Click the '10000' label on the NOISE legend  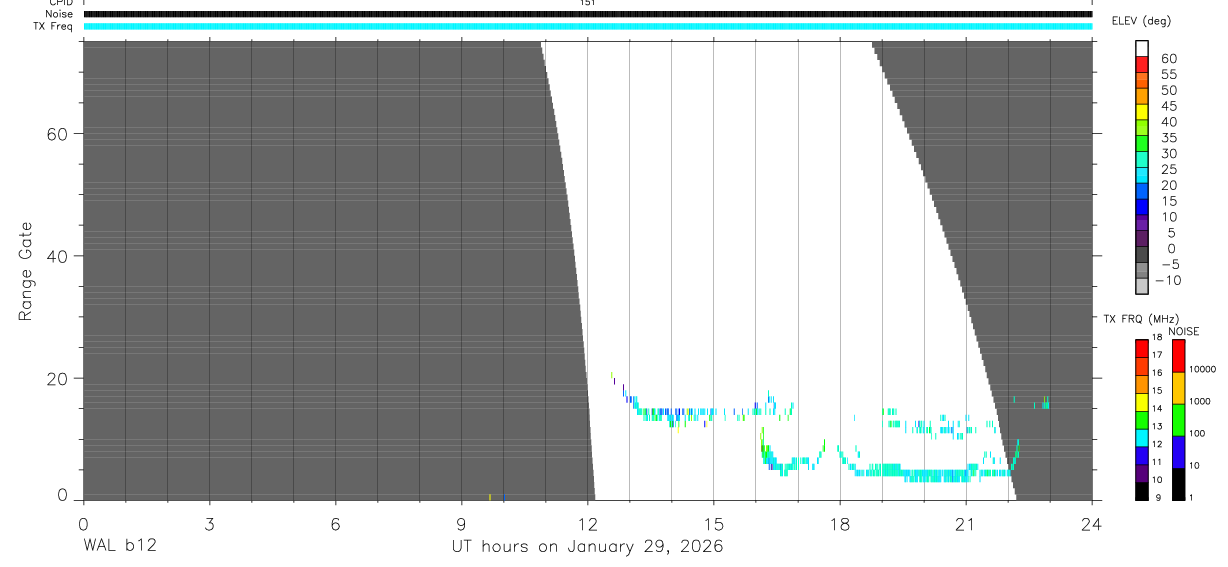click(1201, 369)
